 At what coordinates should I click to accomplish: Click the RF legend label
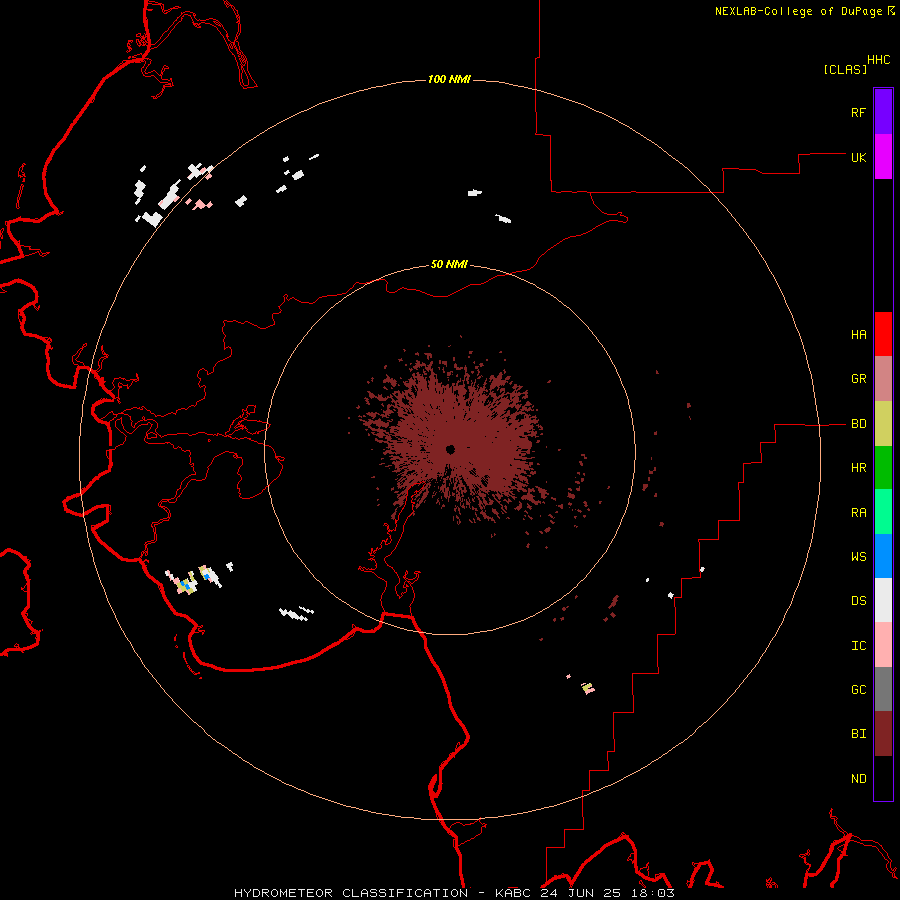pyautogui.click(x=858, y=112)
